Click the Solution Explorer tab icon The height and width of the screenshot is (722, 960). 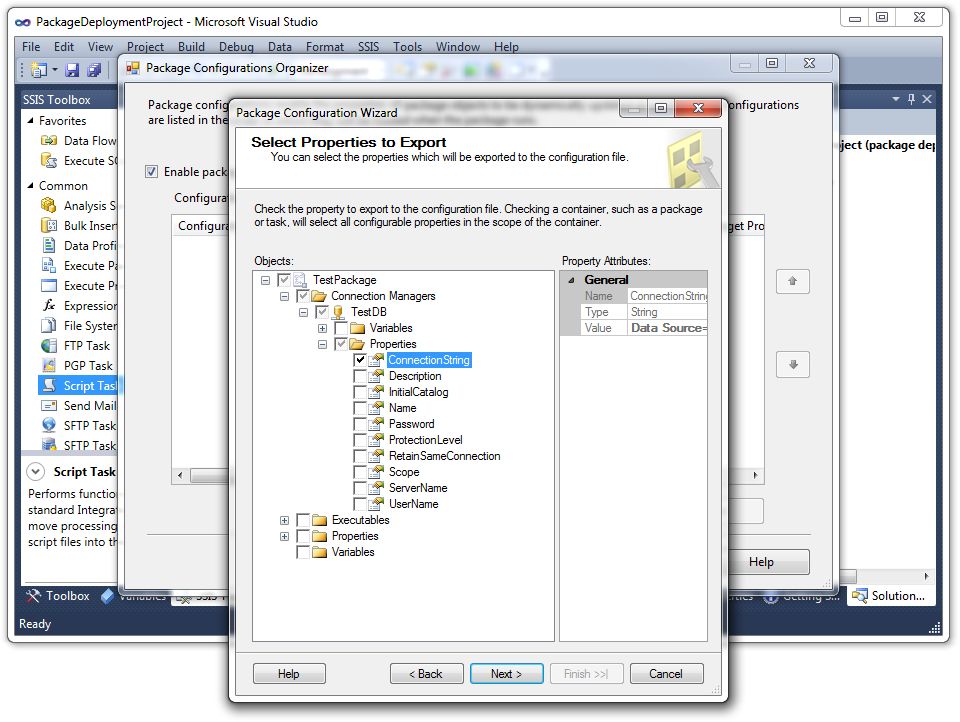[x=860, y=596]
